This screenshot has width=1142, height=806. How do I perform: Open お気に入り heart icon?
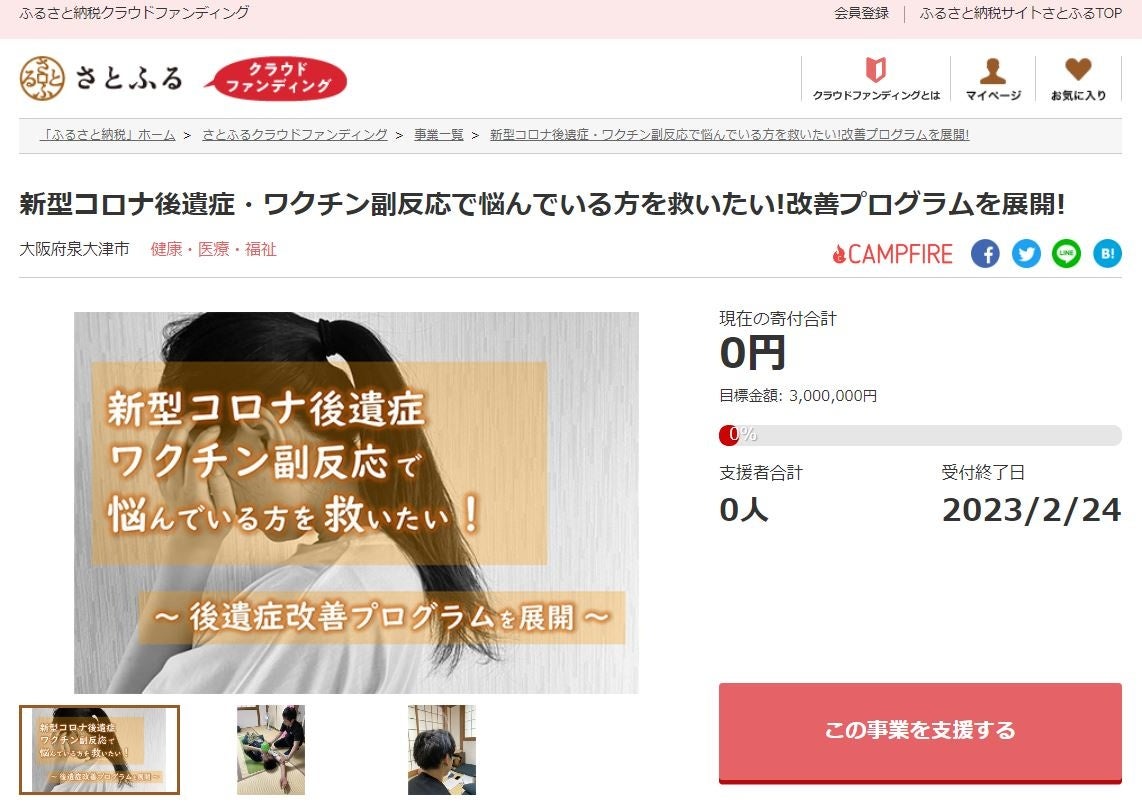click(x=1078, y=70)
